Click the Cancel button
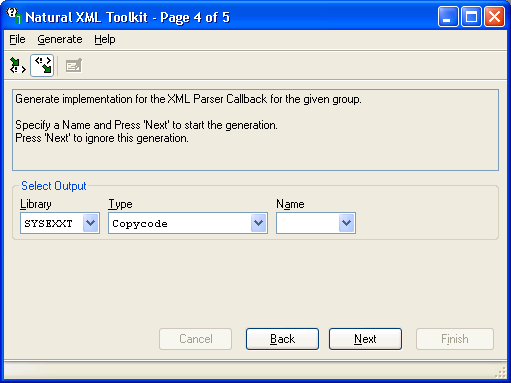Screen dimensions: 511x383 pos(196,339)
